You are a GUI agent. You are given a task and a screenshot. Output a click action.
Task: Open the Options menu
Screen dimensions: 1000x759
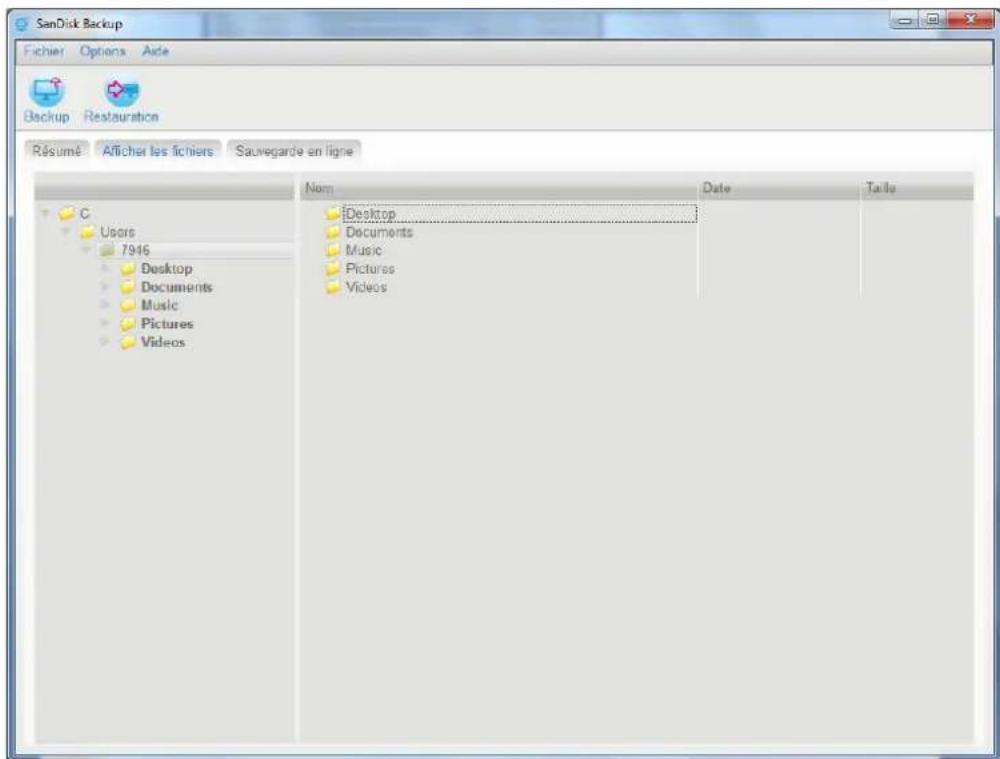[x=103, y=51]
